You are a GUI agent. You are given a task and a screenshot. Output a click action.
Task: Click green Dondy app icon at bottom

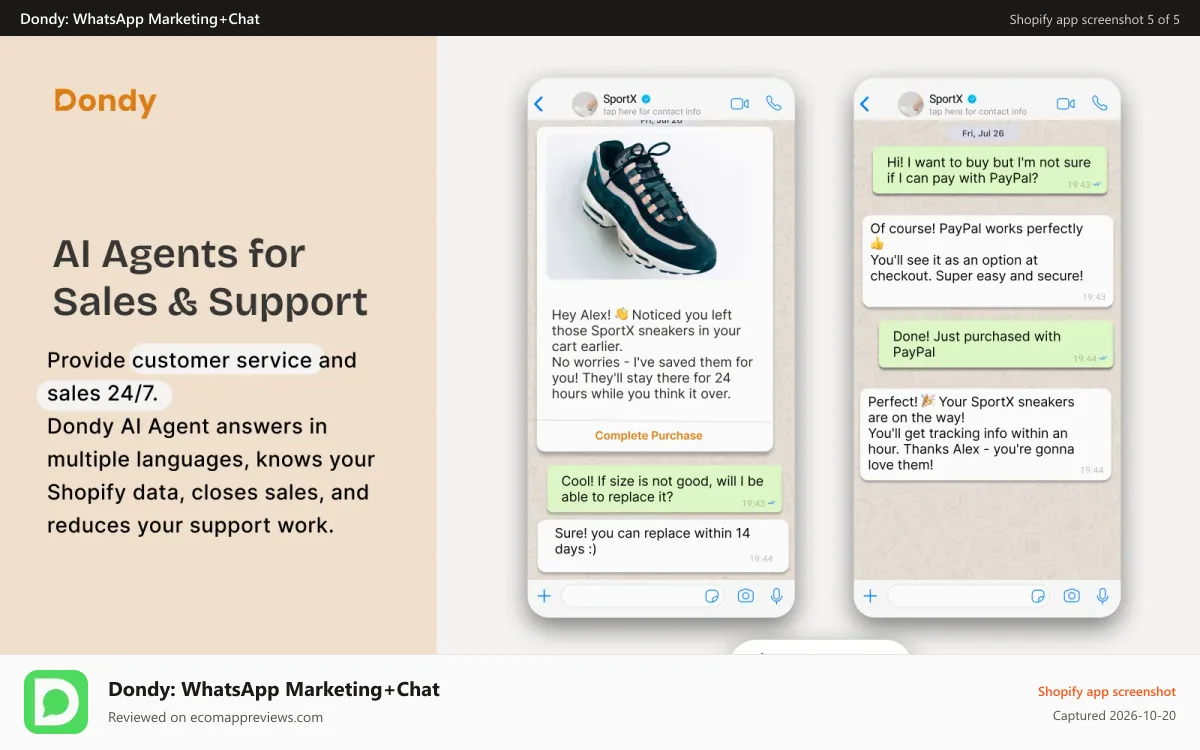[56, 702]
